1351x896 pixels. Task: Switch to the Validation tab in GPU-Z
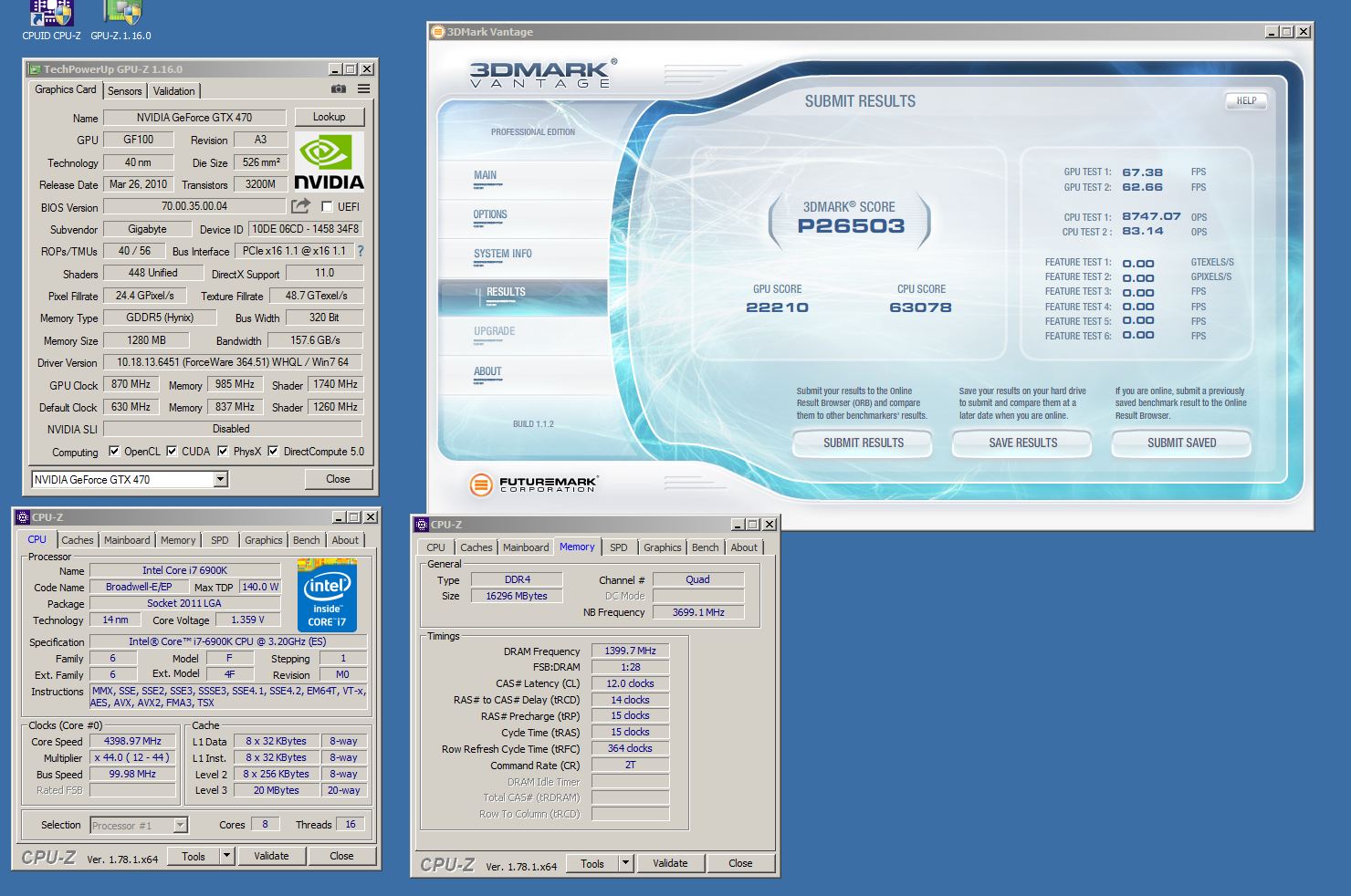click(x=173, y=90)
